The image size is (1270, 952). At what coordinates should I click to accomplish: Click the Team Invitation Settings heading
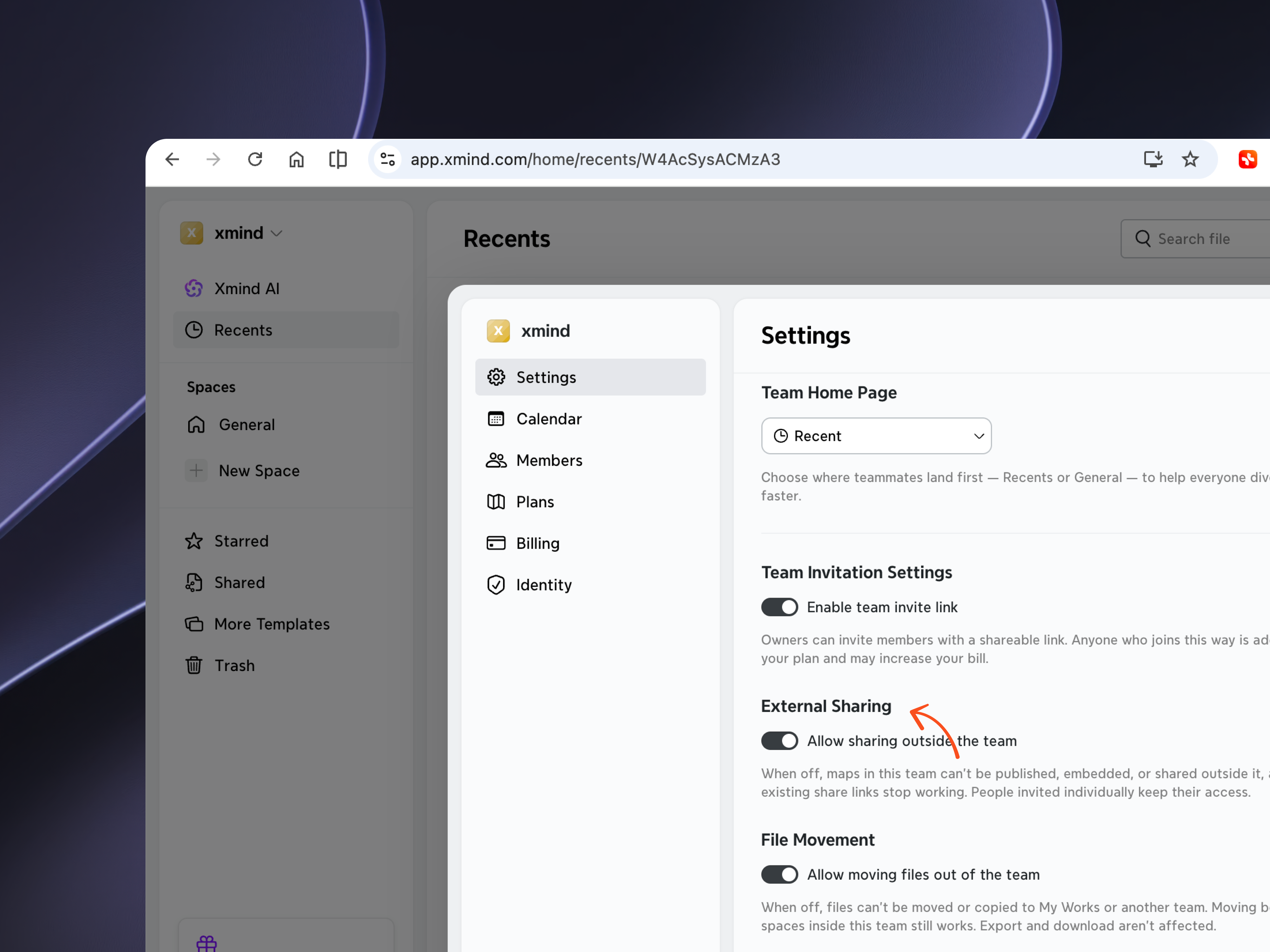pyautogui.click(x=857, y=572)
